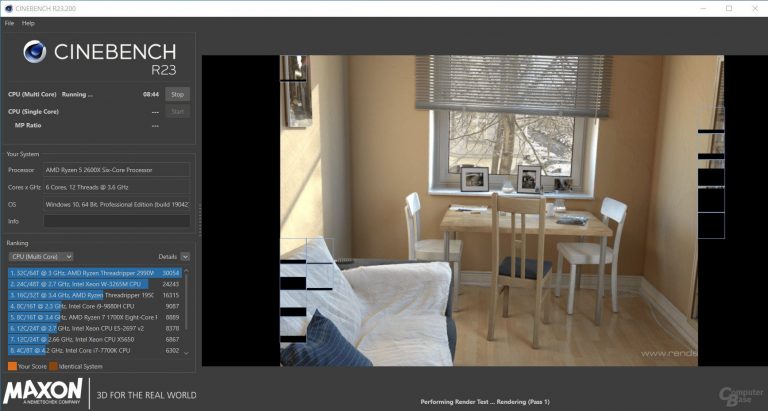Expand the ranking Details dropdown arrow

pyautogui.click(x=185, y=256)
